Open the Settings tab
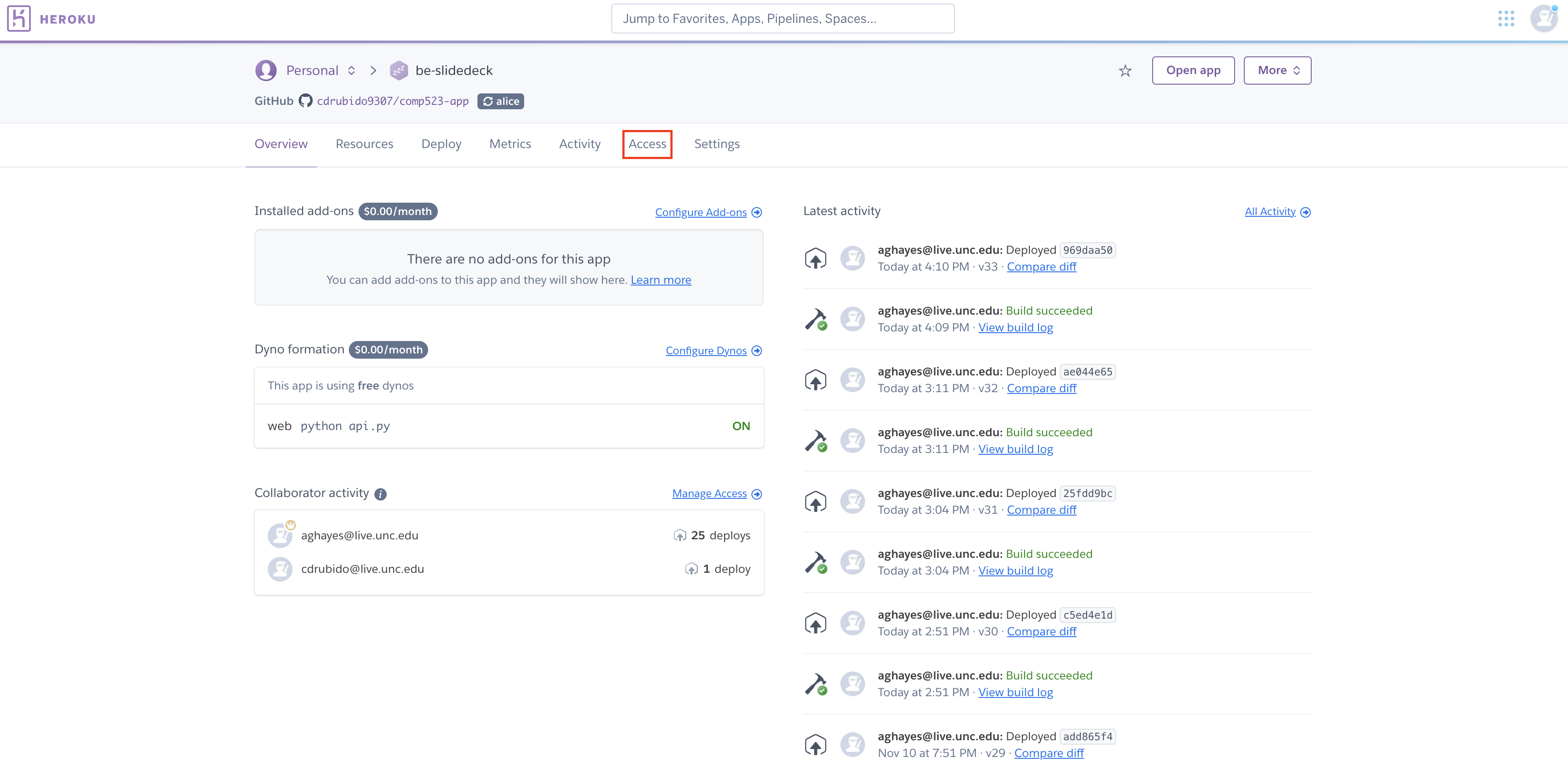 point(717,145)
